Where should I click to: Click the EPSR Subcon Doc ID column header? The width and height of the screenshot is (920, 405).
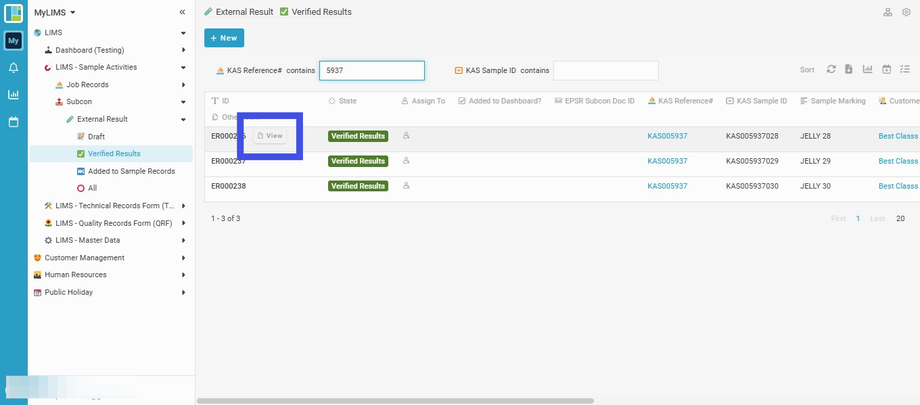pos(594,101)
